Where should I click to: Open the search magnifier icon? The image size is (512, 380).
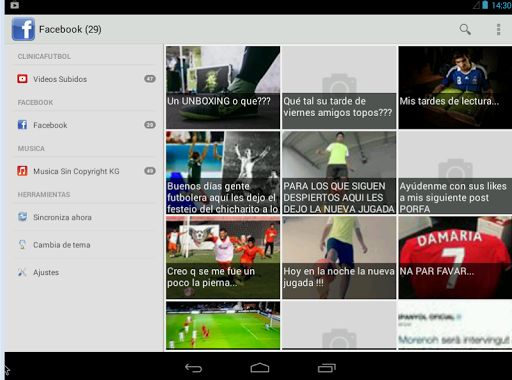click(x=465, y=30)
